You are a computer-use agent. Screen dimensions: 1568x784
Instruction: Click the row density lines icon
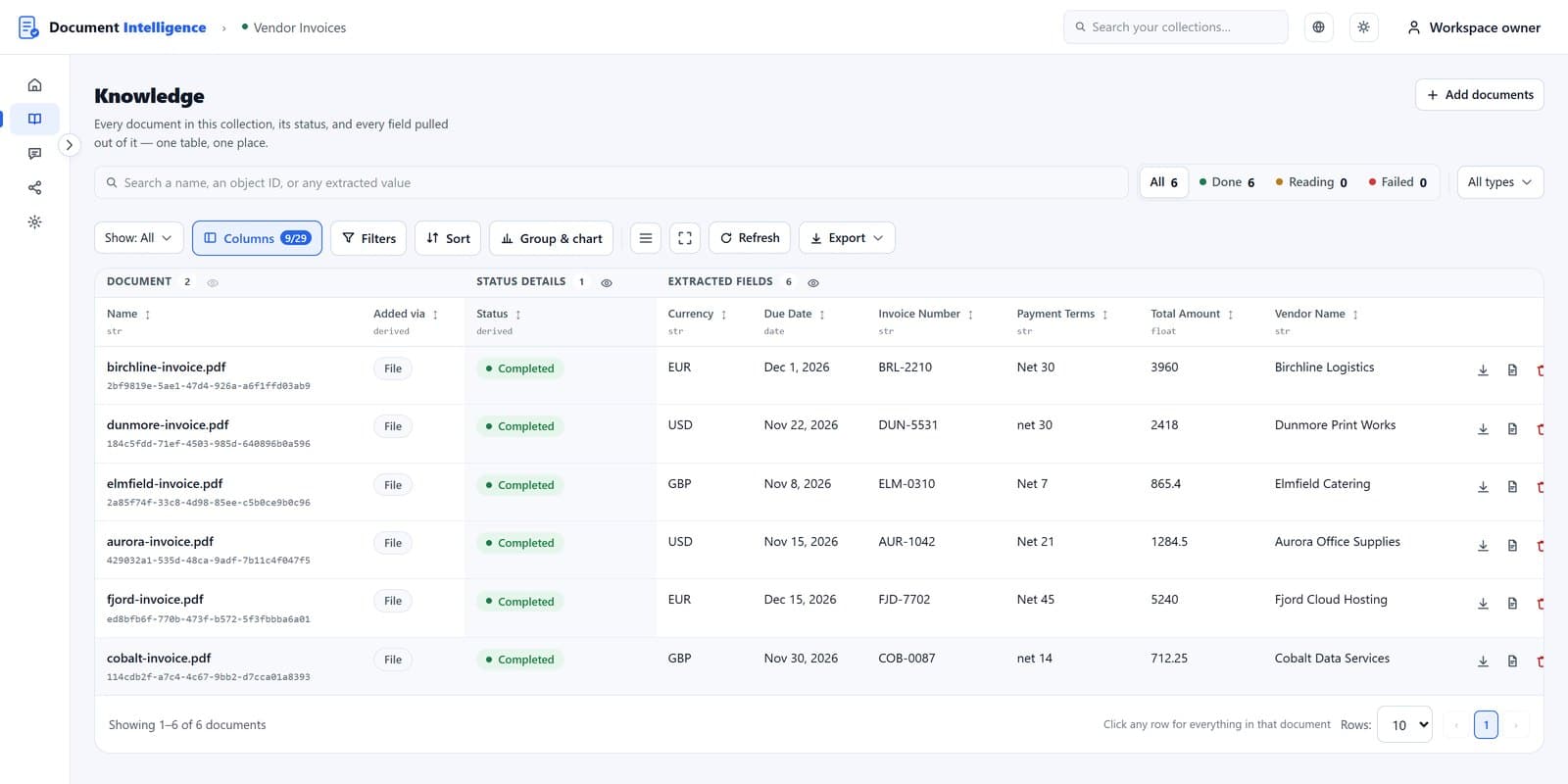coord(645,238)
